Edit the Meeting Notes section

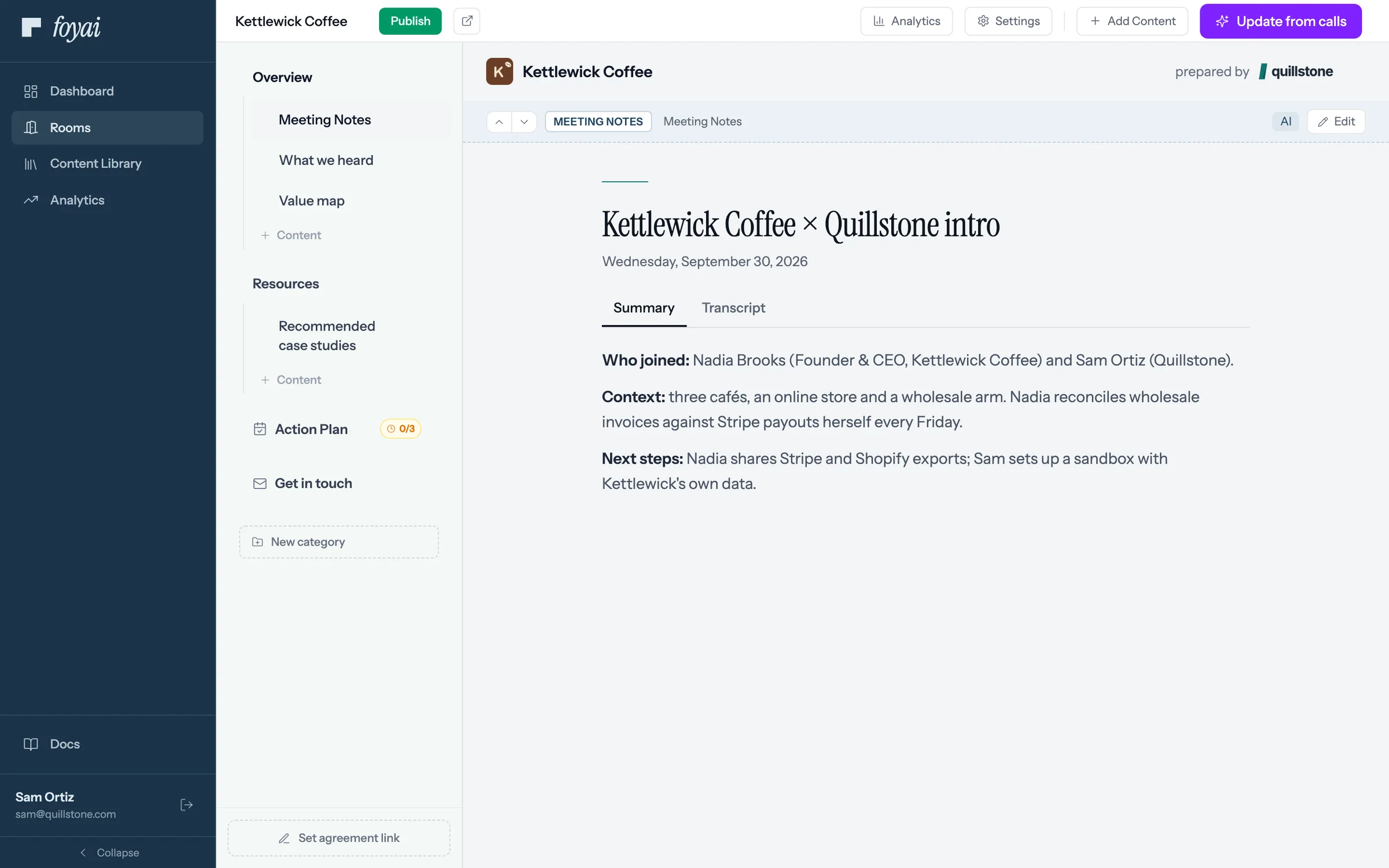(x=1336, y=122)
